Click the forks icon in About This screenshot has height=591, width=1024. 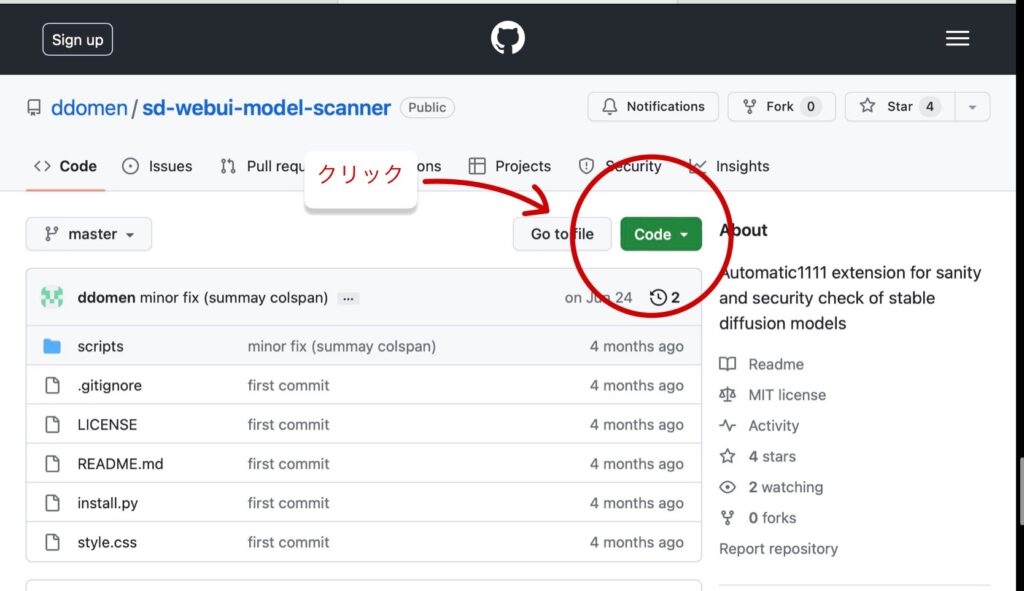pos(728,518)
